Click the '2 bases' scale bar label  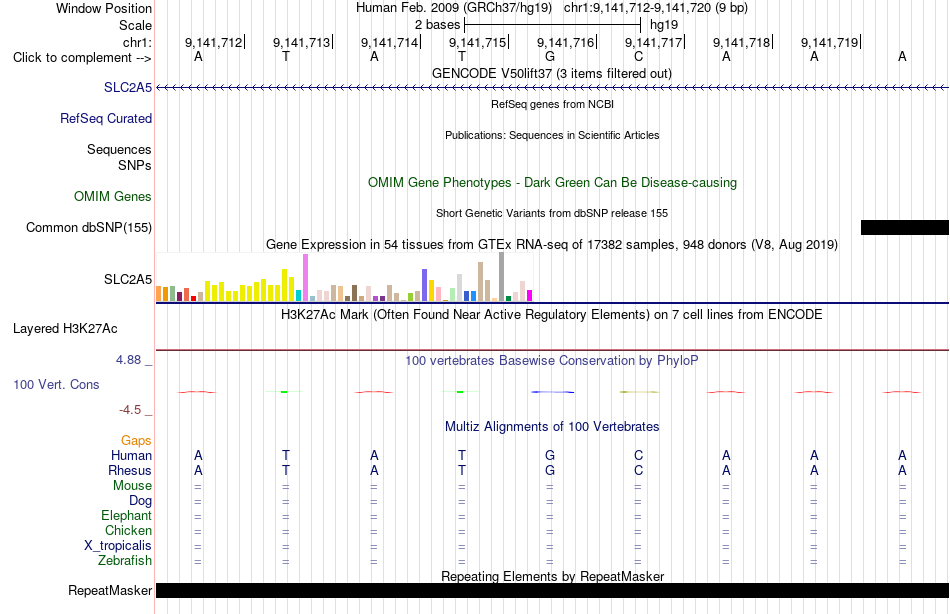(x=437, y=25)
